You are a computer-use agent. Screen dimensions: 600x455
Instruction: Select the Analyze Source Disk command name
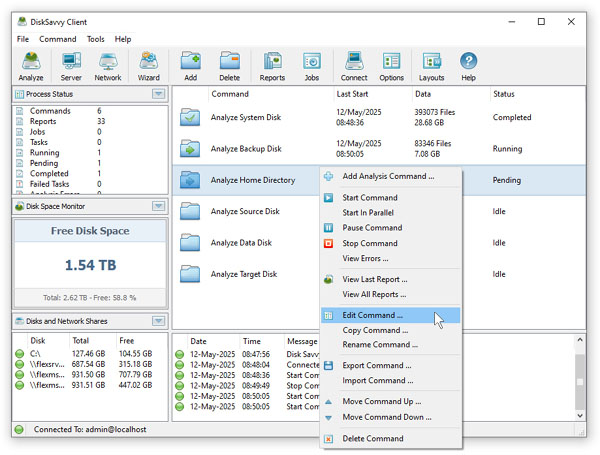(245, 211)
